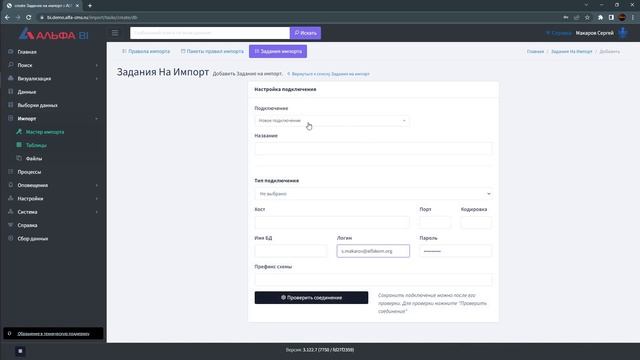This screenshot has width=640, height=360.
Task: Click the technical support request link
Action: (x=53, y=333)
